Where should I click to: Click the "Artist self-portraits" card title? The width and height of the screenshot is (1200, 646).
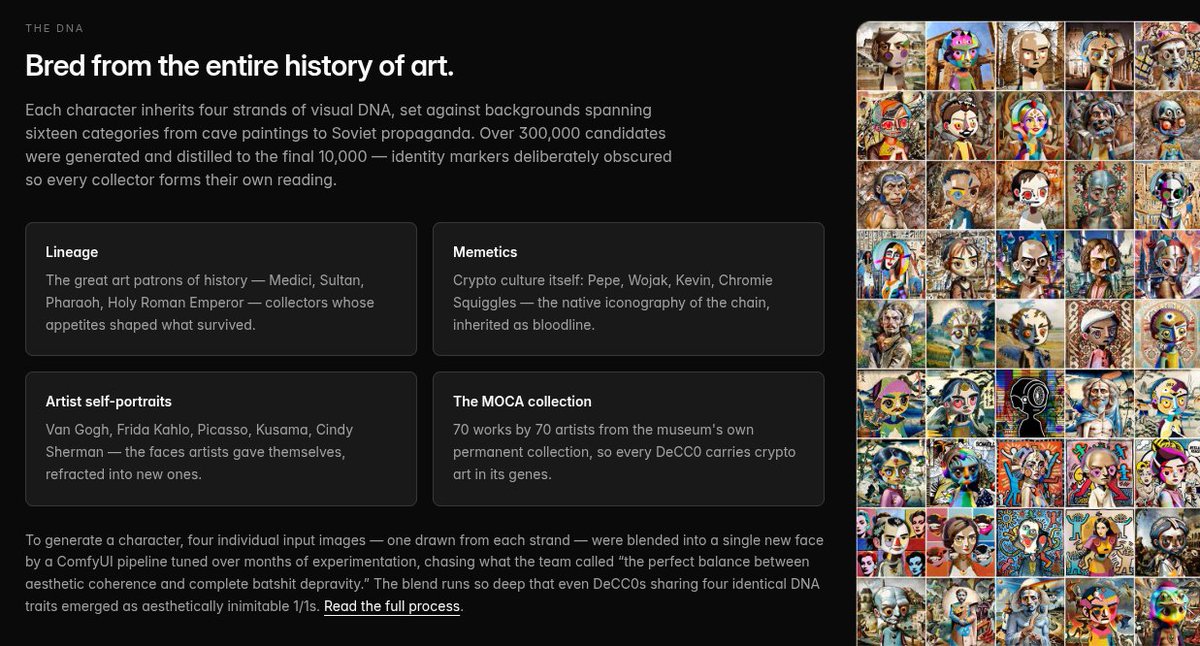[109, 401]
